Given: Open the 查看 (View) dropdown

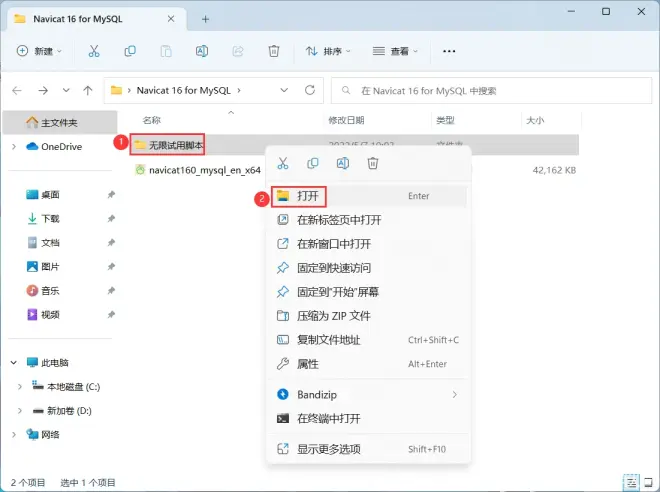Looking at the screenshot, I should click(x=395, y=51).
